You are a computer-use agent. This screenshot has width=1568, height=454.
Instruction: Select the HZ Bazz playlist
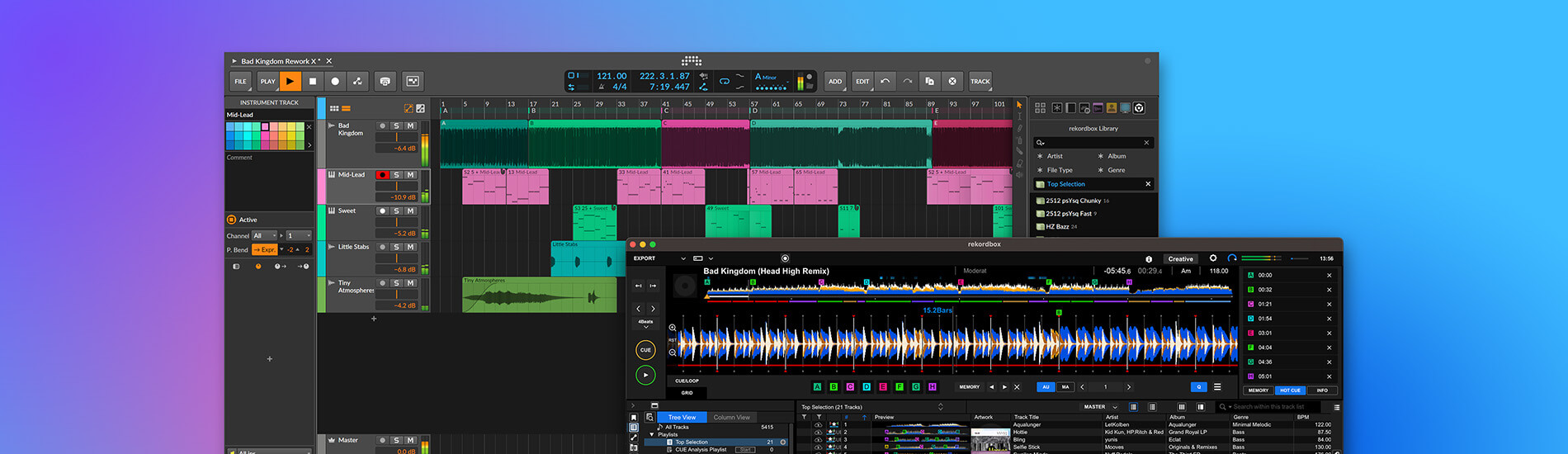pos(1057,226)
